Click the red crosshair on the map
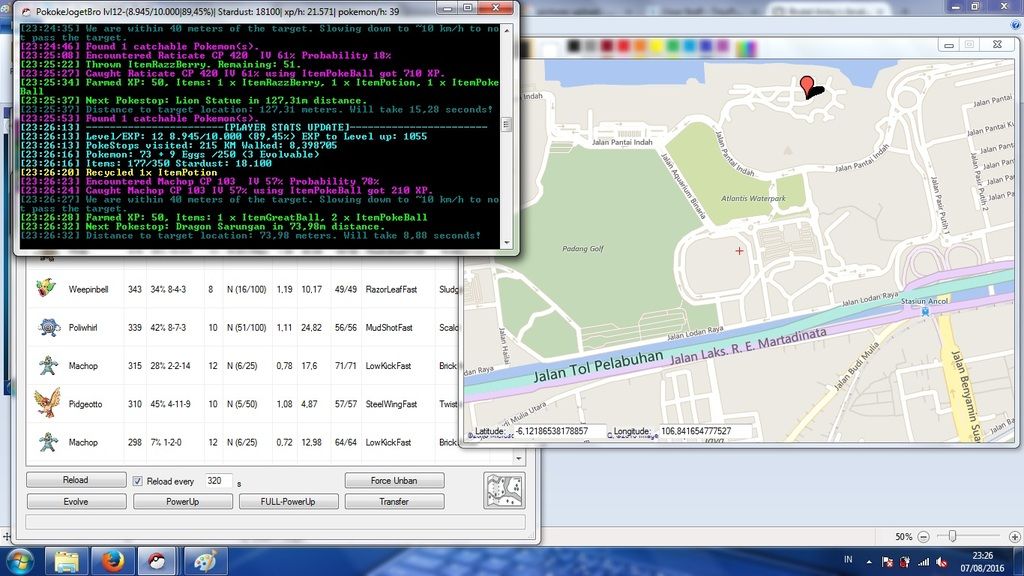 coord(739,251)
